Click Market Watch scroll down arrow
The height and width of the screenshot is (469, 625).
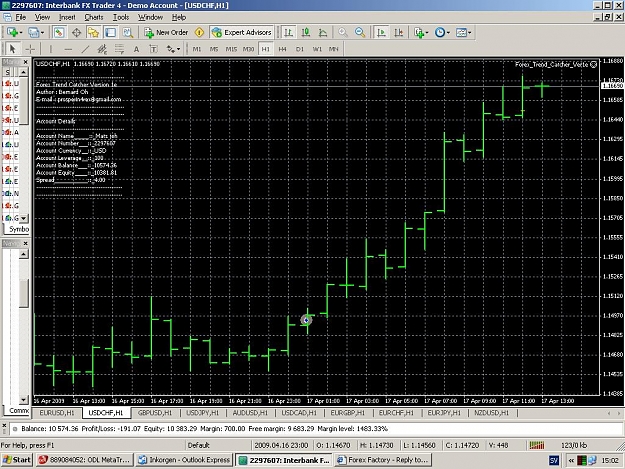pos(24,218)
